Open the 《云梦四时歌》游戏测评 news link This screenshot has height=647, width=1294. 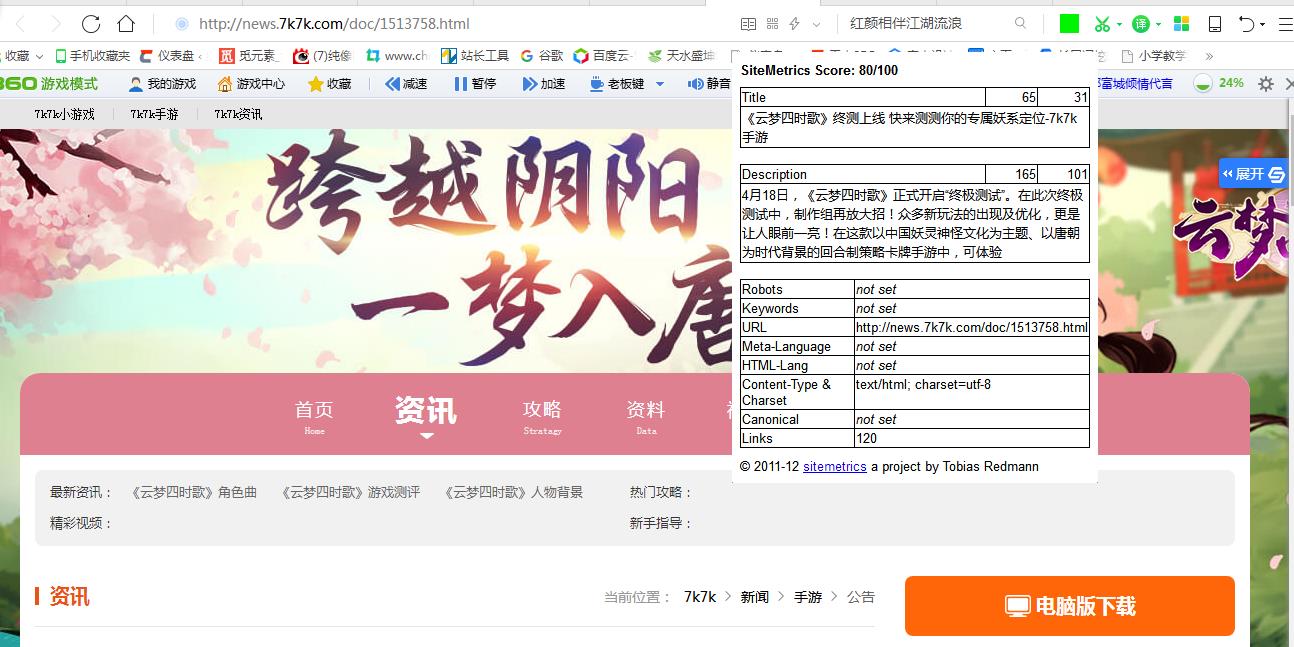click(x=350, y=492)
